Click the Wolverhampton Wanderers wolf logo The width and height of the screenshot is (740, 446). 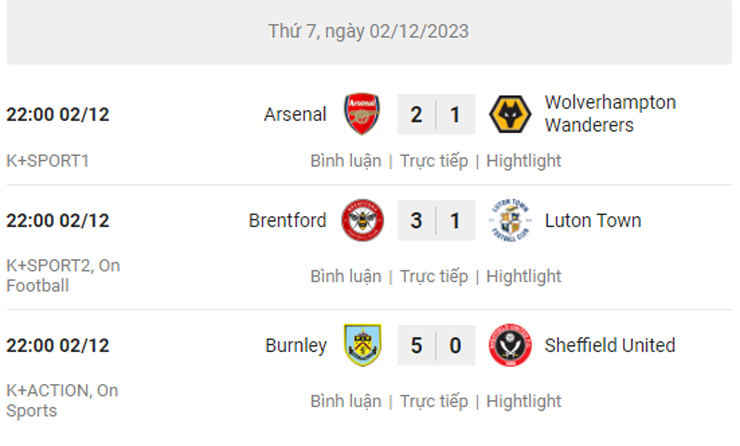click(x=510, y=114)
